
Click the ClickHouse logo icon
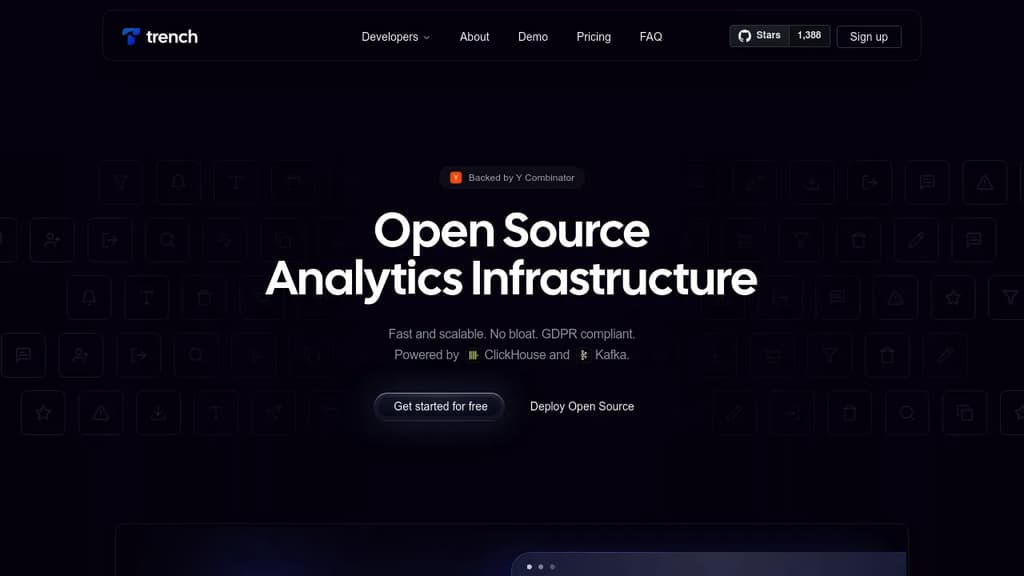click(473, 355)
